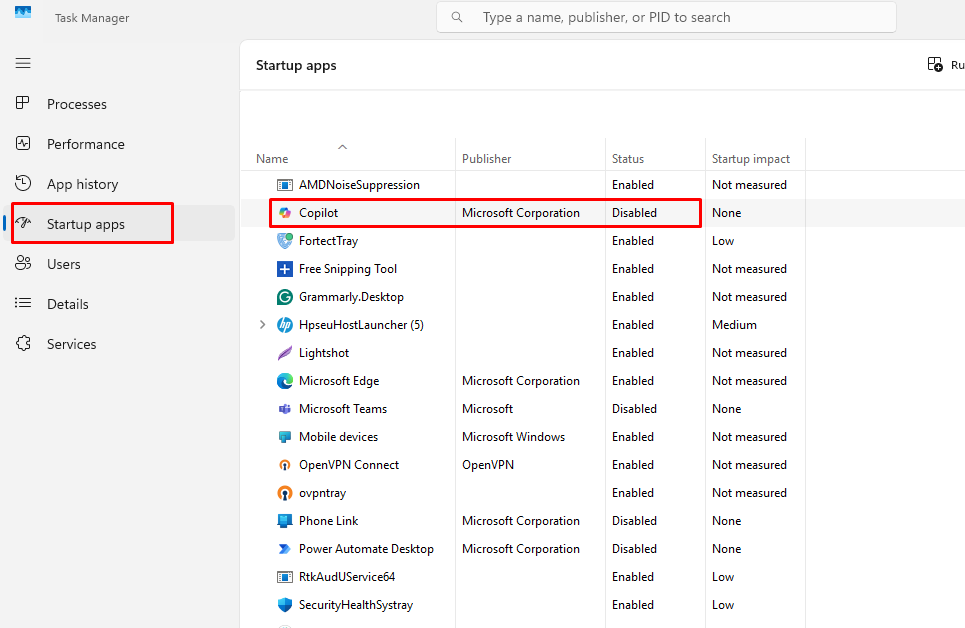Click the Performance sidebar icon

22,143
